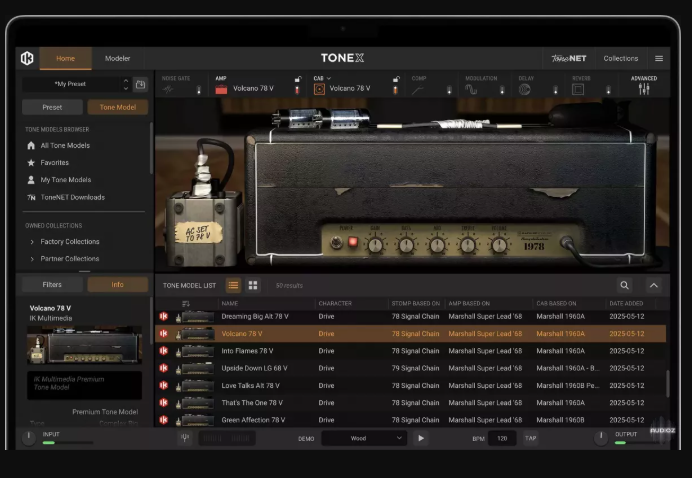Click the My Tone Models person icon
692x478 pixels.
click(31, 180)
